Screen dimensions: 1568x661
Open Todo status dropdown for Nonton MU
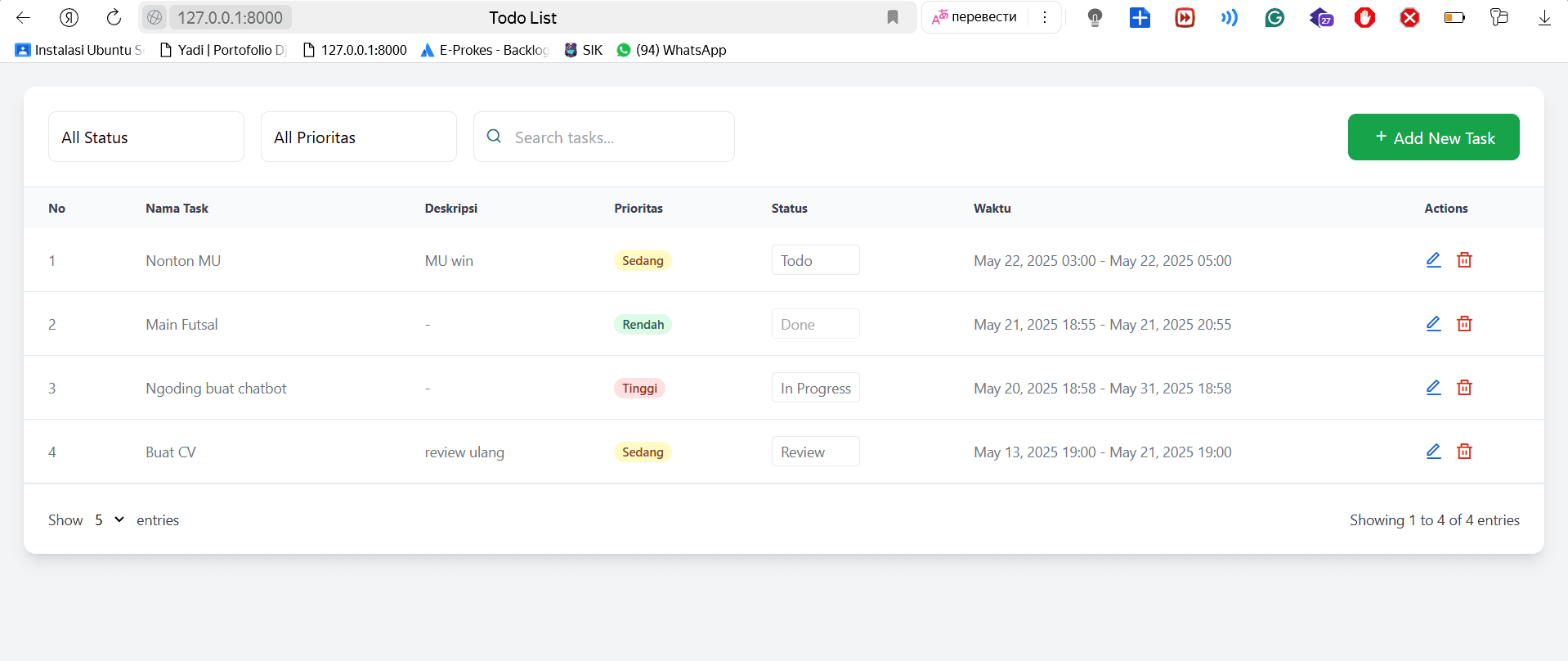[815, 260]
